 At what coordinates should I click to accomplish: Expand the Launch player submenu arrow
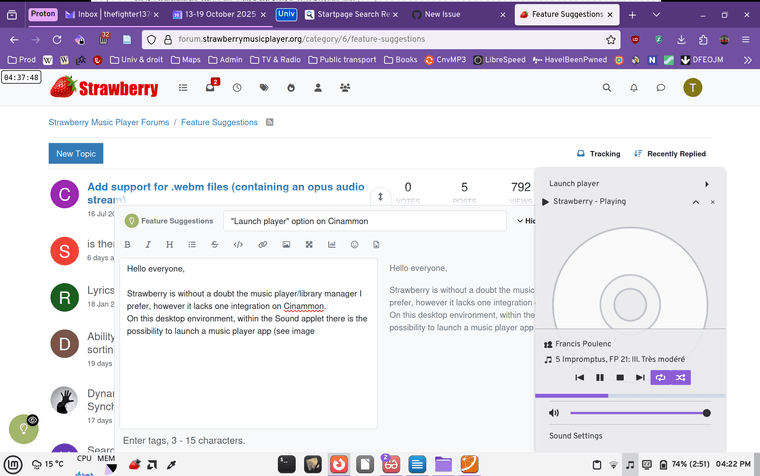(x=707, y=184)
